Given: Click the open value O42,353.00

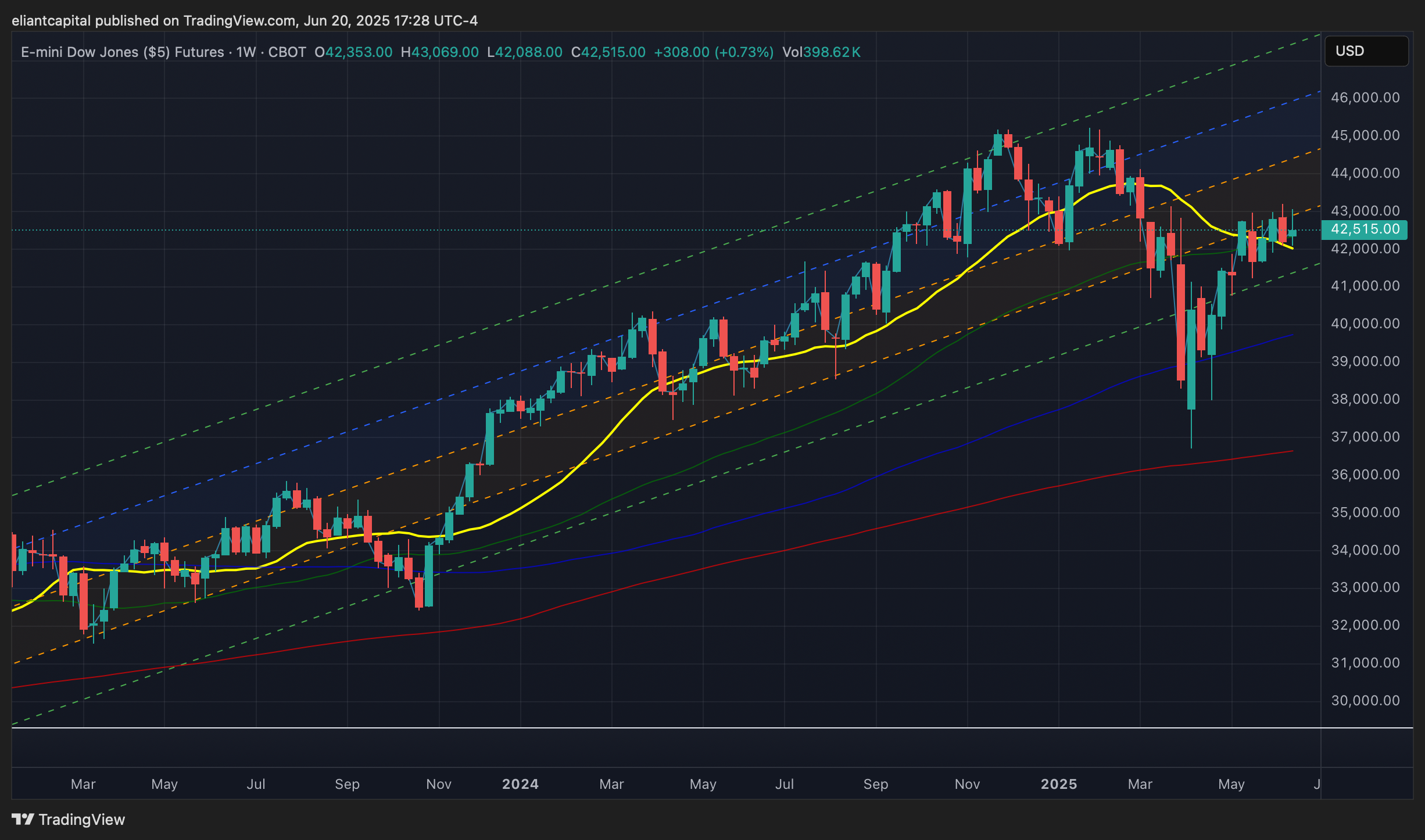Looking at the screenshot, I should click(x=353, y=52).
